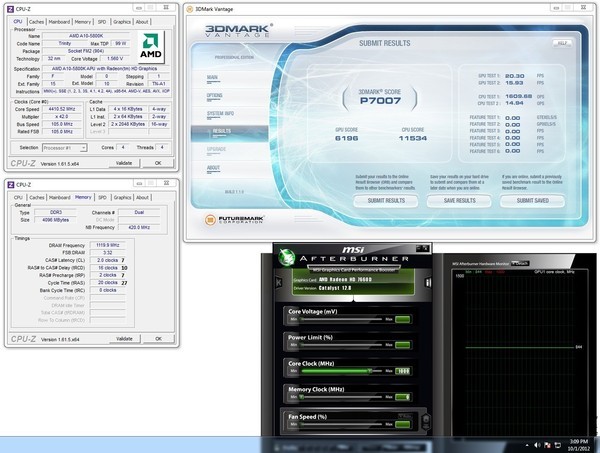Image resolution: width=600 pixels, height=453 pixels.
Task: Select RESULTS in 3DMark side menu
Action: point(229,132)
